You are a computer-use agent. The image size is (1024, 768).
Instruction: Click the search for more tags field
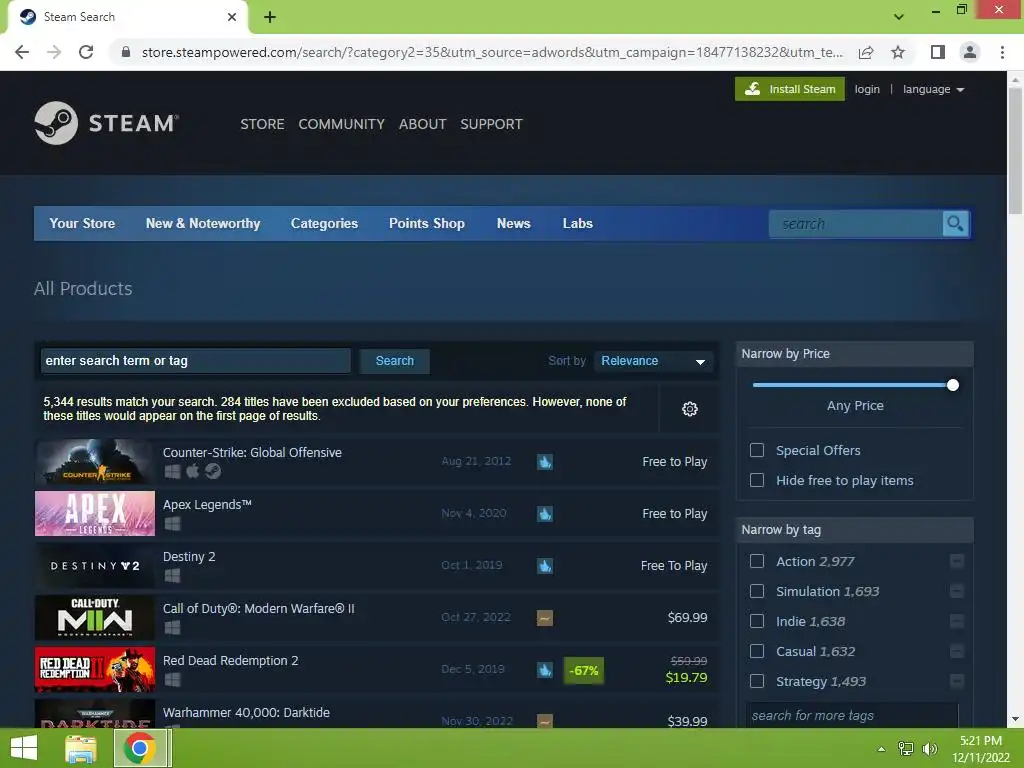pyautogui.click(x=852, y=715)
